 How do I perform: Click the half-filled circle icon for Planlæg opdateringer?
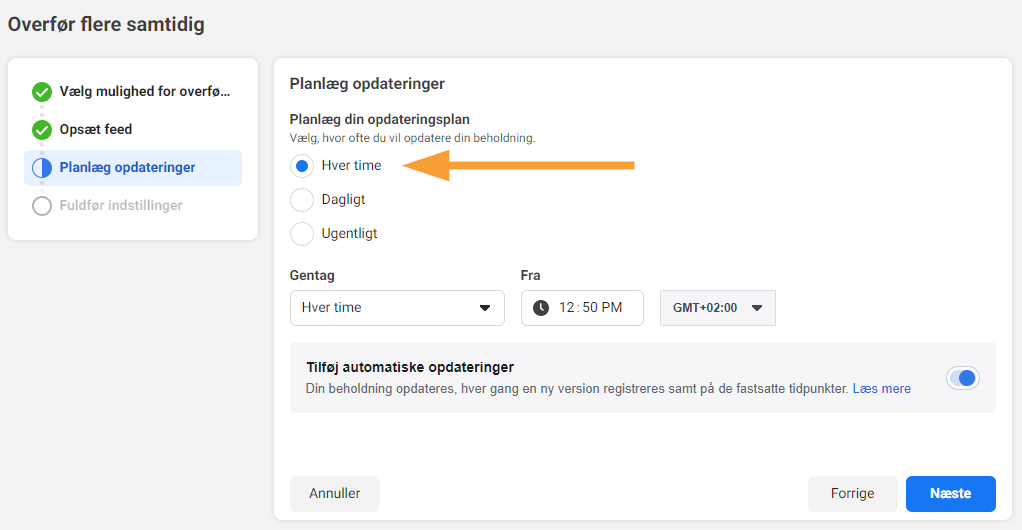click(42, 168)
